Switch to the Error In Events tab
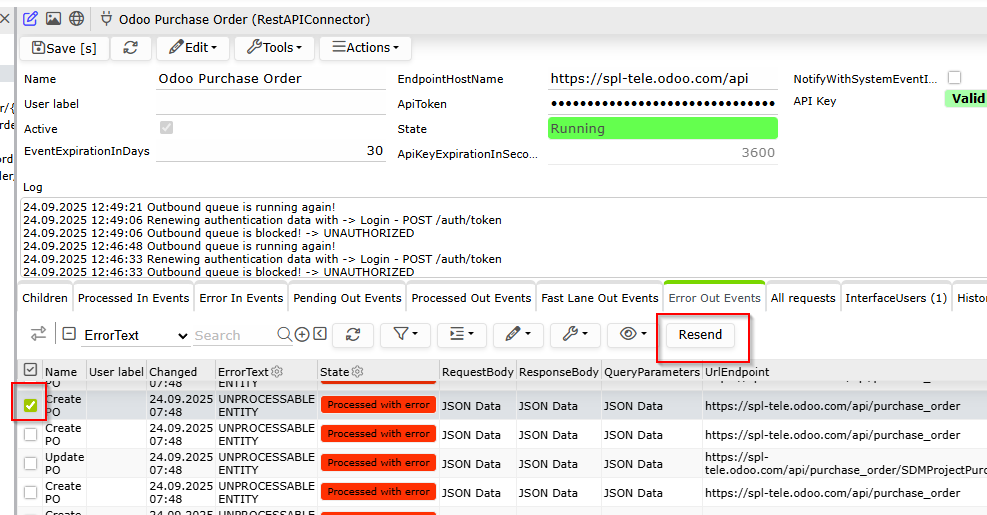Viewport: 987px width, 515px height. (241, 298)
